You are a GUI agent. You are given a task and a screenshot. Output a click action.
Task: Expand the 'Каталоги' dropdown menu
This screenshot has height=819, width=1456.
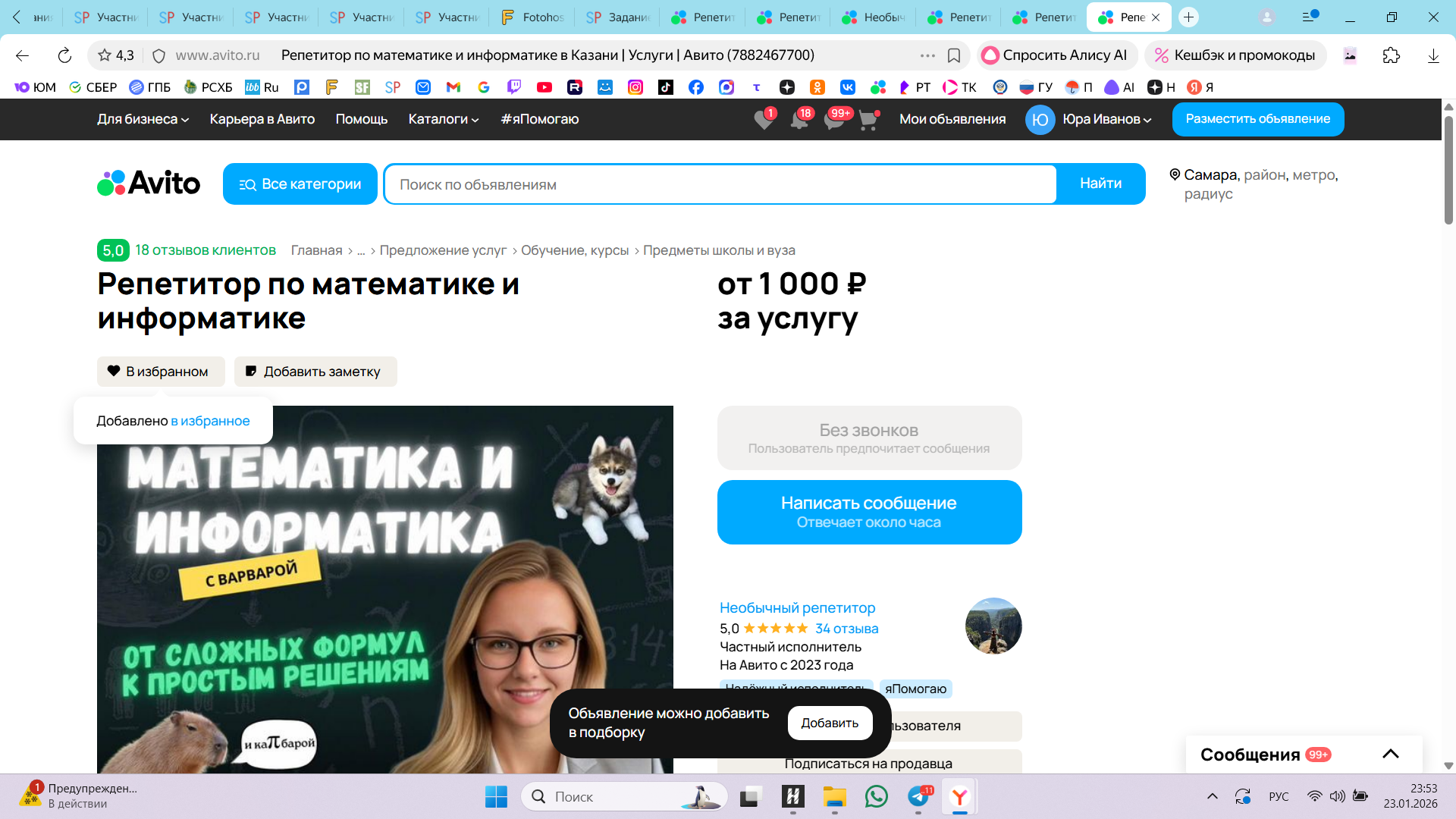443,119
